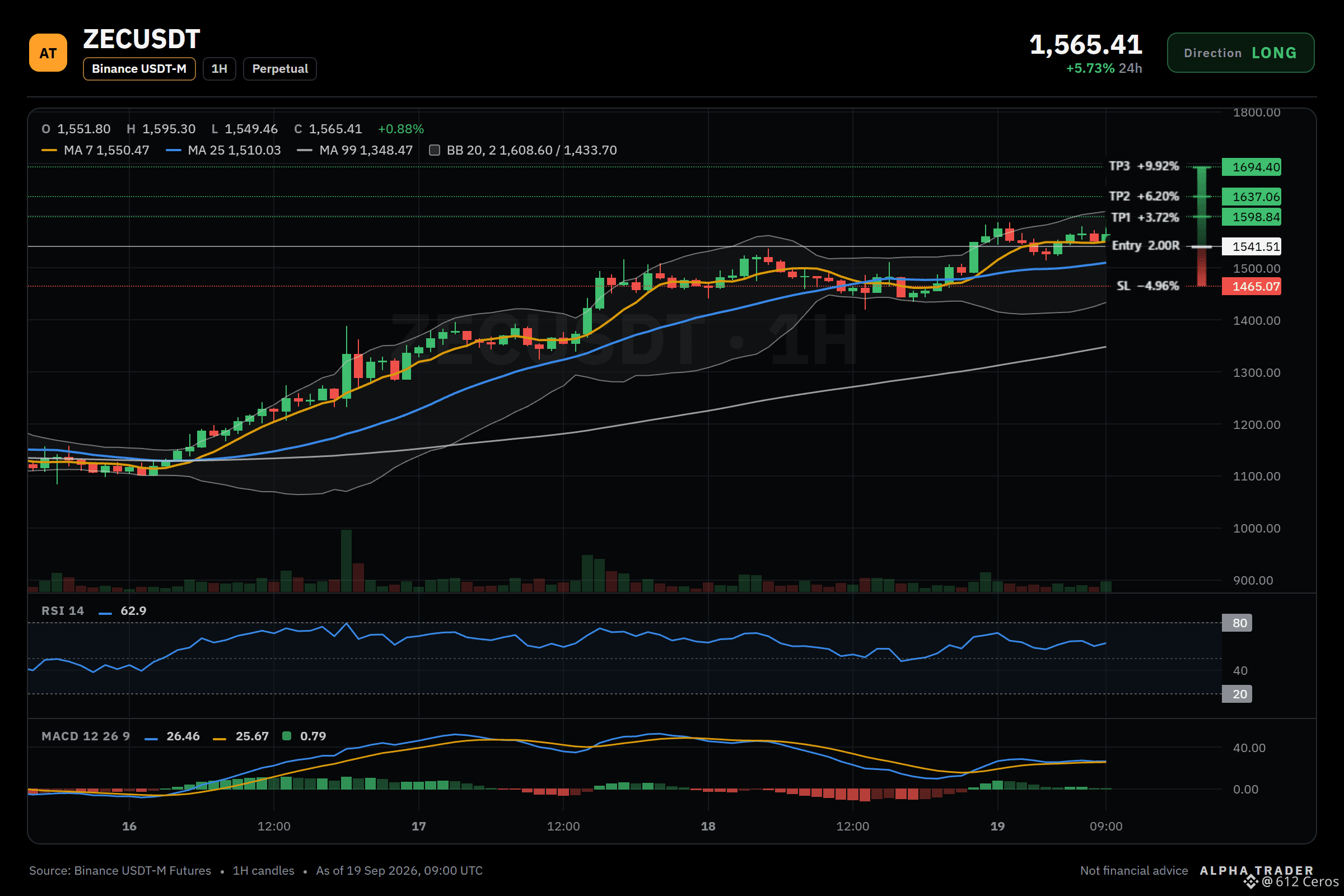Select the 1H timeframe tag
The height and width of the screenshot is (896, 1344).
click(220, 69)
